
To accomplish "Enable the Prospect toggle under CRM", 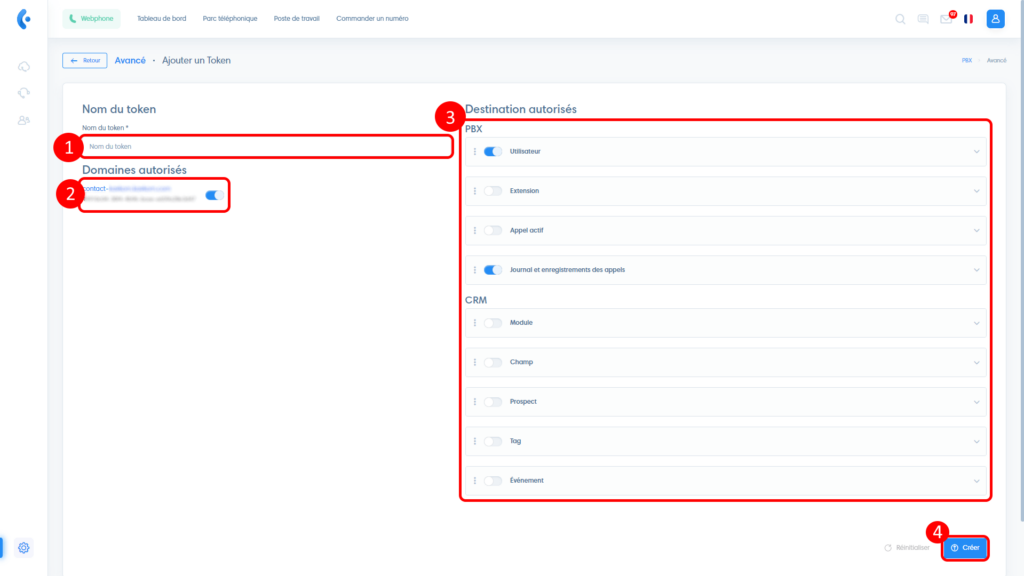I will [493, 402].
